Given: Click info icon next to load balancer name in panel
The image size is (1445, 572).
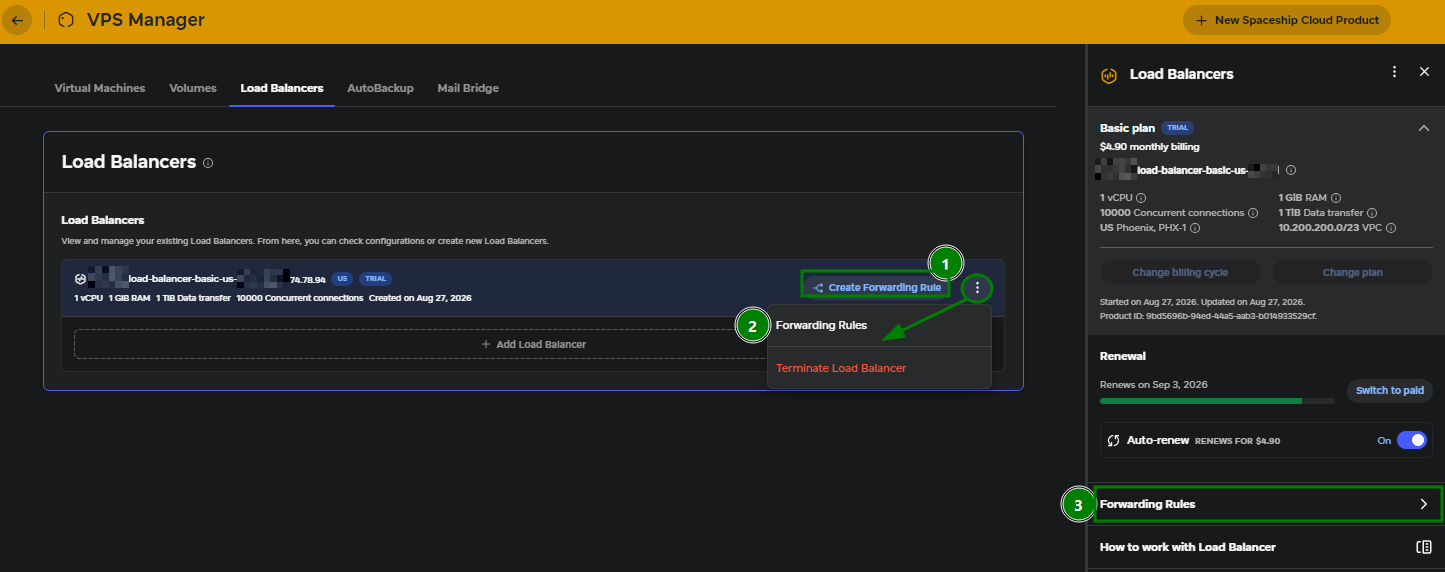Looking at the screenshot, I should tap(1291, 170).
